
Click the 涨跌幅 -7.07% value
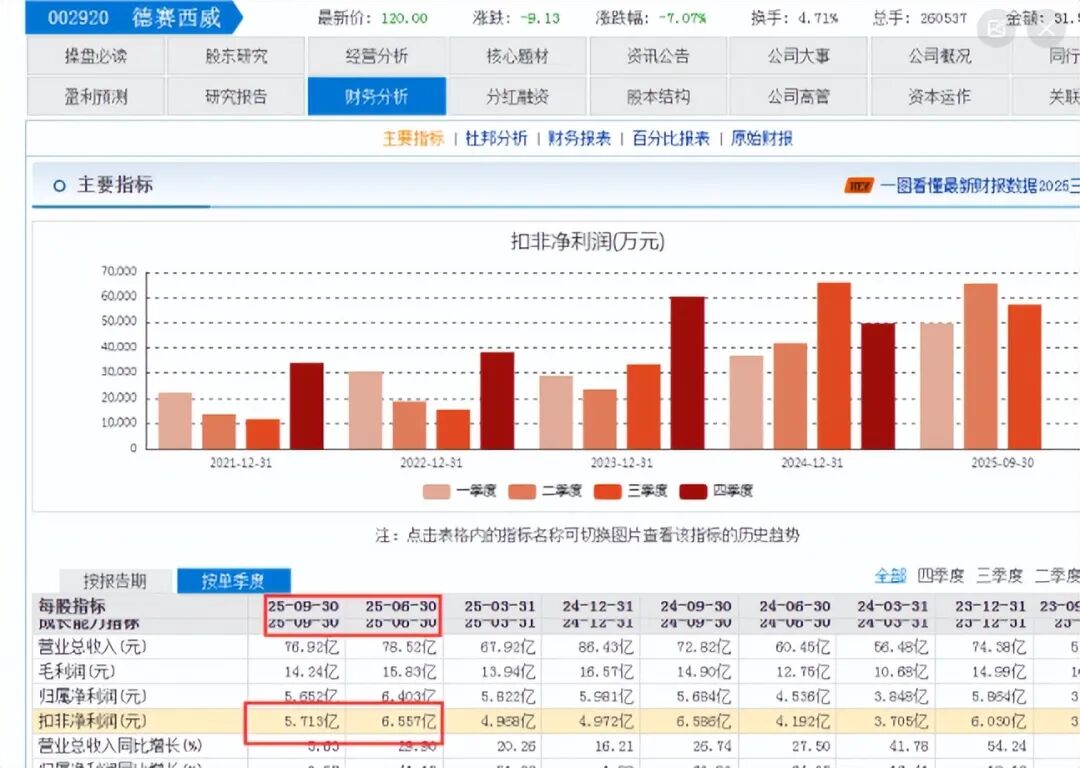(682, 18)
